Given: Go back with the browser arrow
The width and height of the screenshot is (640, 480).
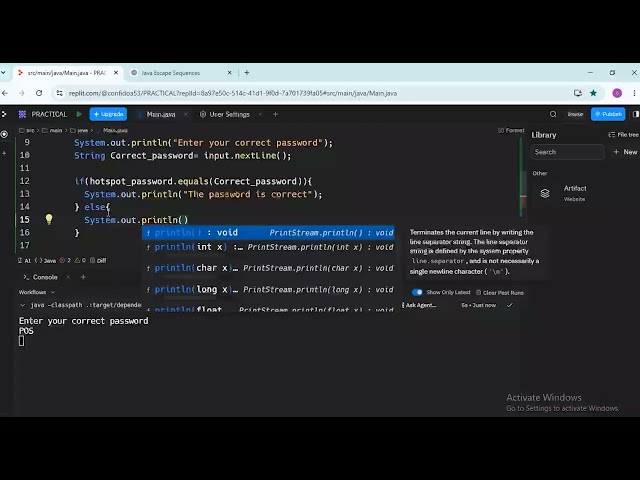Looking at the screenshot, I should coord(5,93).
